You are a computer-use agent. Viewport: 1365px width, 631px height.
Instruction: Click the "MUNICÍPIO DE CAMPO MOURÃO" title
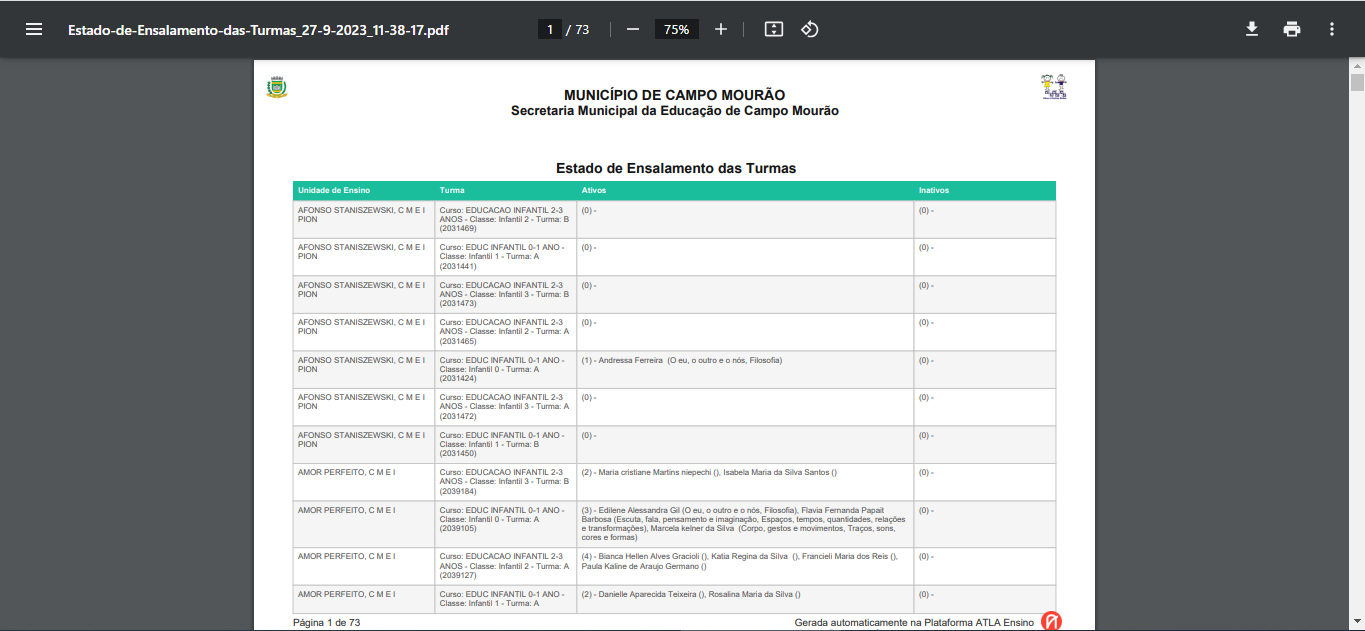point(675,94)
